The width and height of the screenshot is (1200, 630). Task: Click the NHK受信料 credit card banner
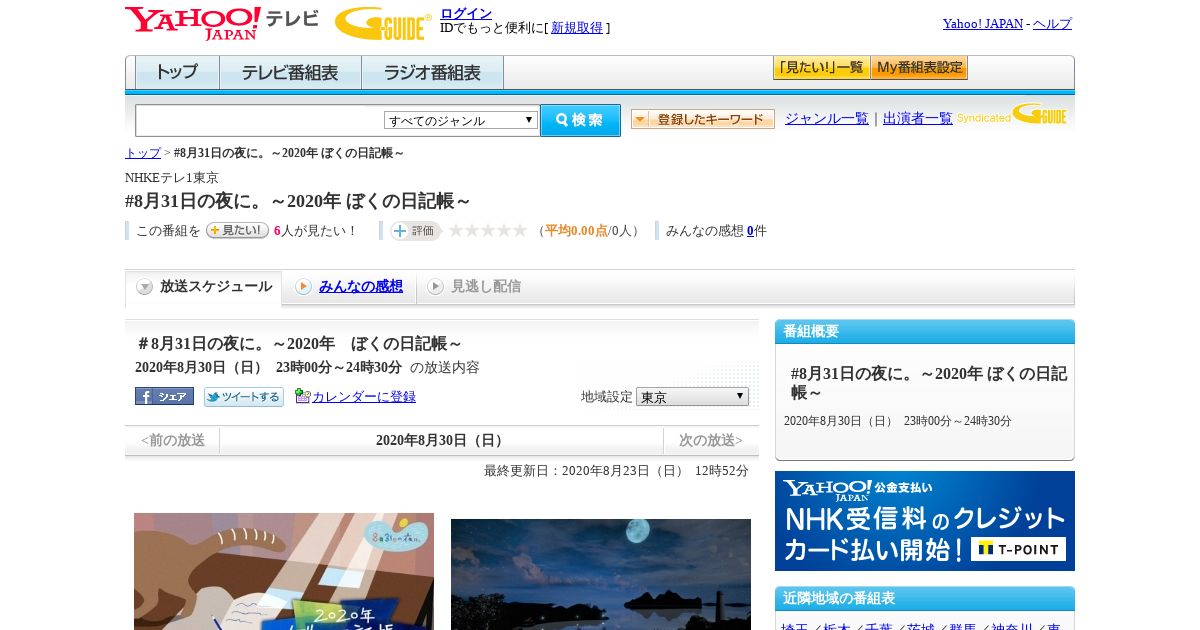[925, 521]
